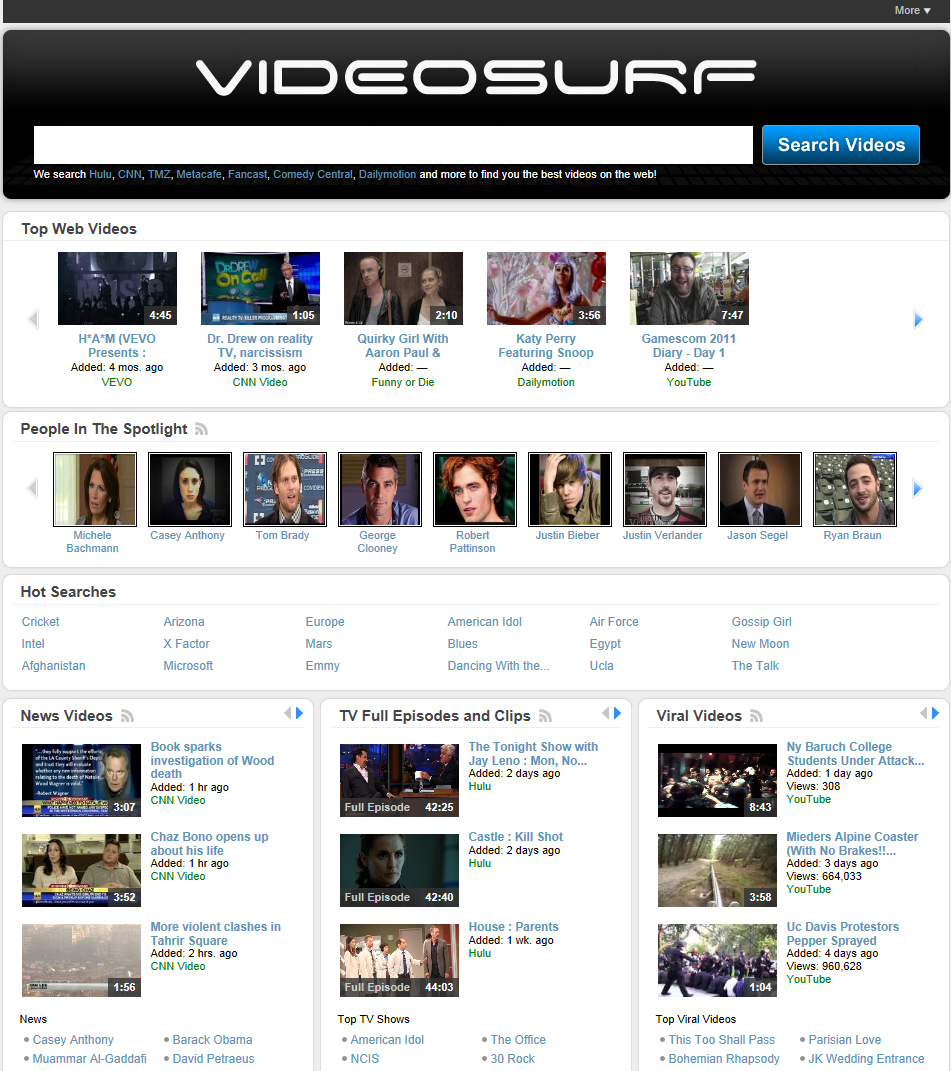Viewport: 951px width, 1071px height.
Task: Open More violent clashes in Tahrir Square
Action: (215, 934)
